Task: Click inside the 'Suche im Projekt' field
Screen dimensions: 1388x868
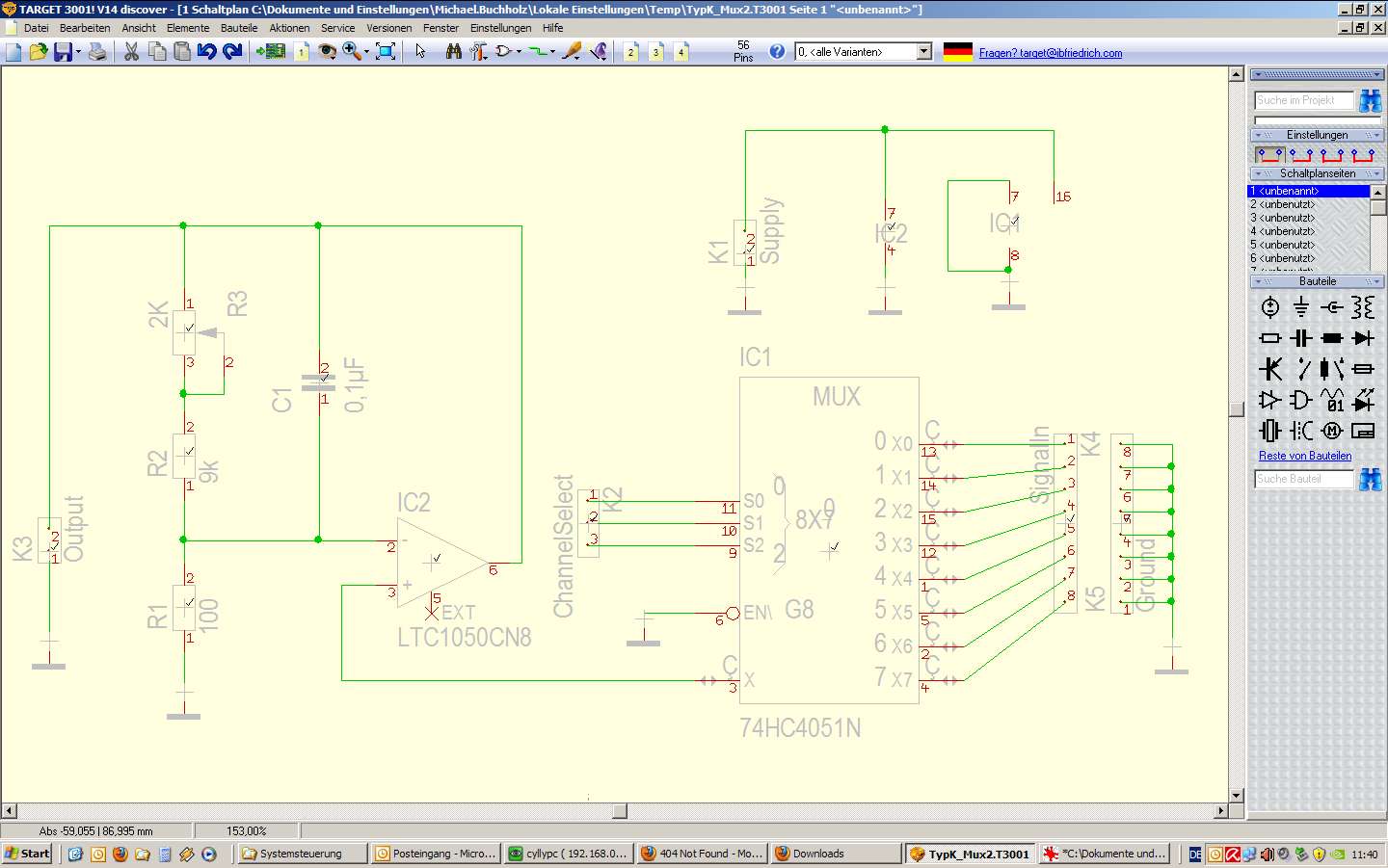Action: pyautogui.click(x=1304, y=100)
